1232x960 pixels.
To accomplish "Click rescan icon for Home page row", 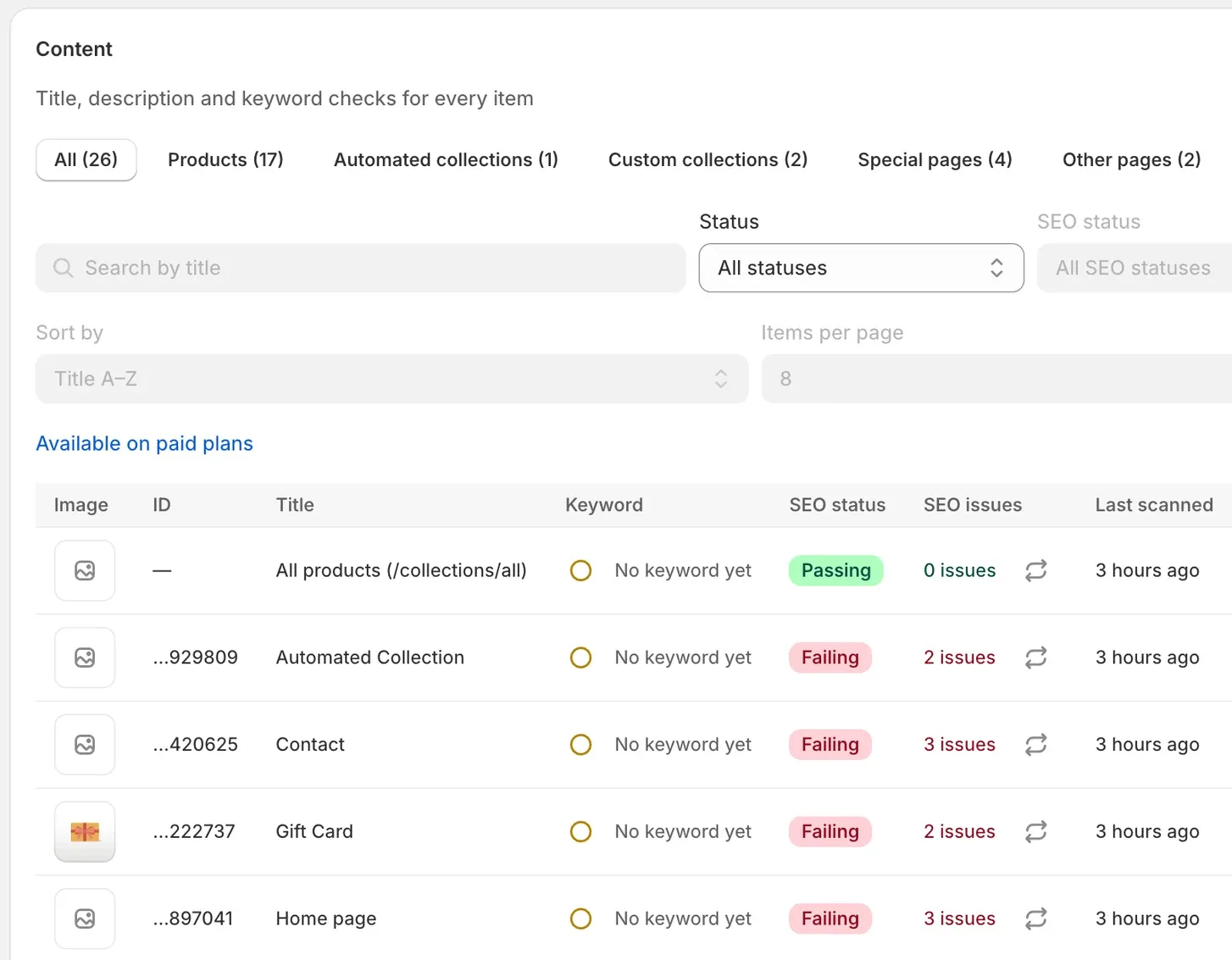I will click(1035, 918).
